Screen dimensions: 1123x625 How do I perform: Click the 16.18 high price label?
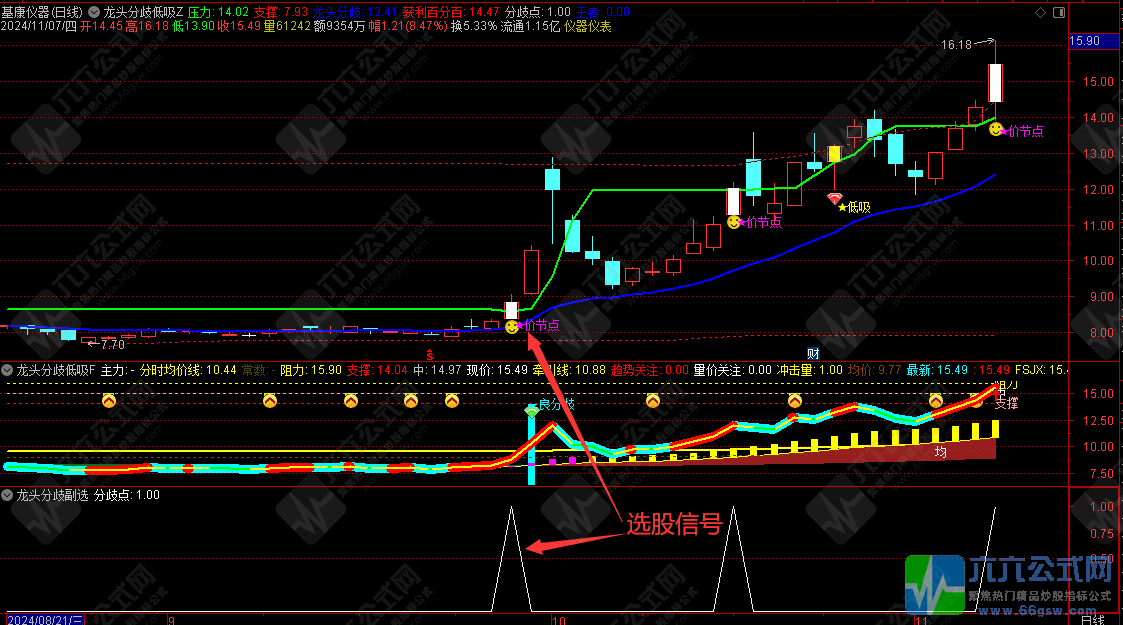point(956,45)
